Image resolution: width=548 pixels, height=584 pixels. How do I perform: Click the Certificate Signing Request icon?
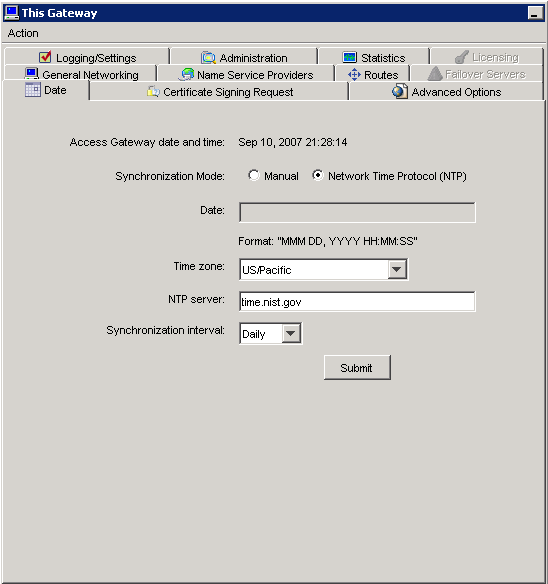pyautogui.click(x=153, y=91)
